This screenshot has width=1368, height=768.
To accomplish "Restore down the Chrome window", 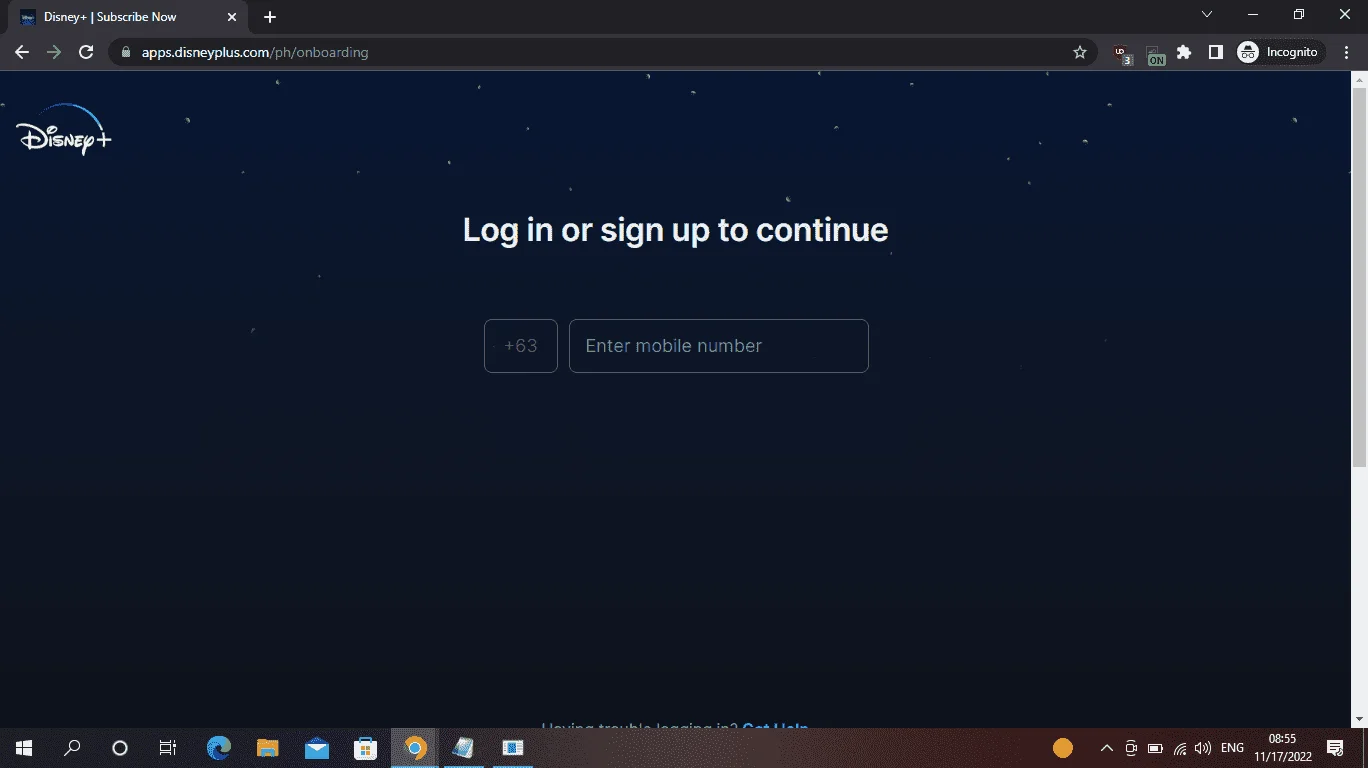I will tap(1299, 15).
